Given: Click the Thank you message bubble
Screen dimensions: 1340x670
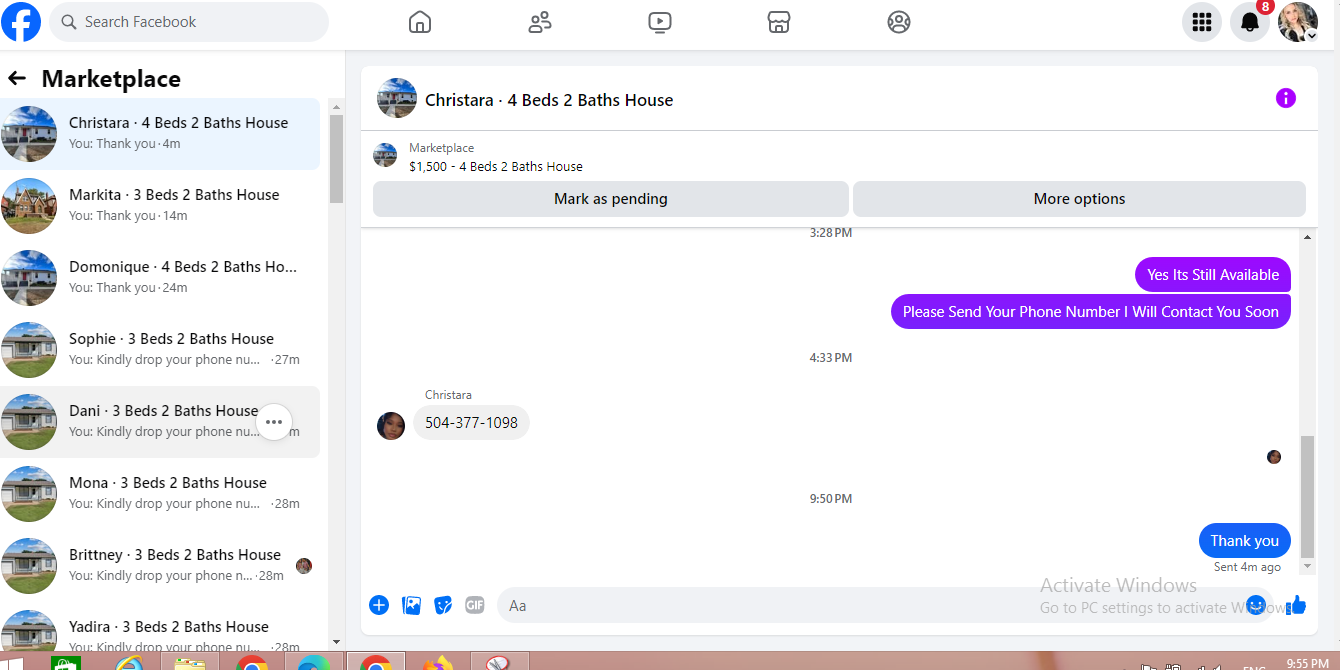Looking at the screenshot, I should [x=1245, y=541].
